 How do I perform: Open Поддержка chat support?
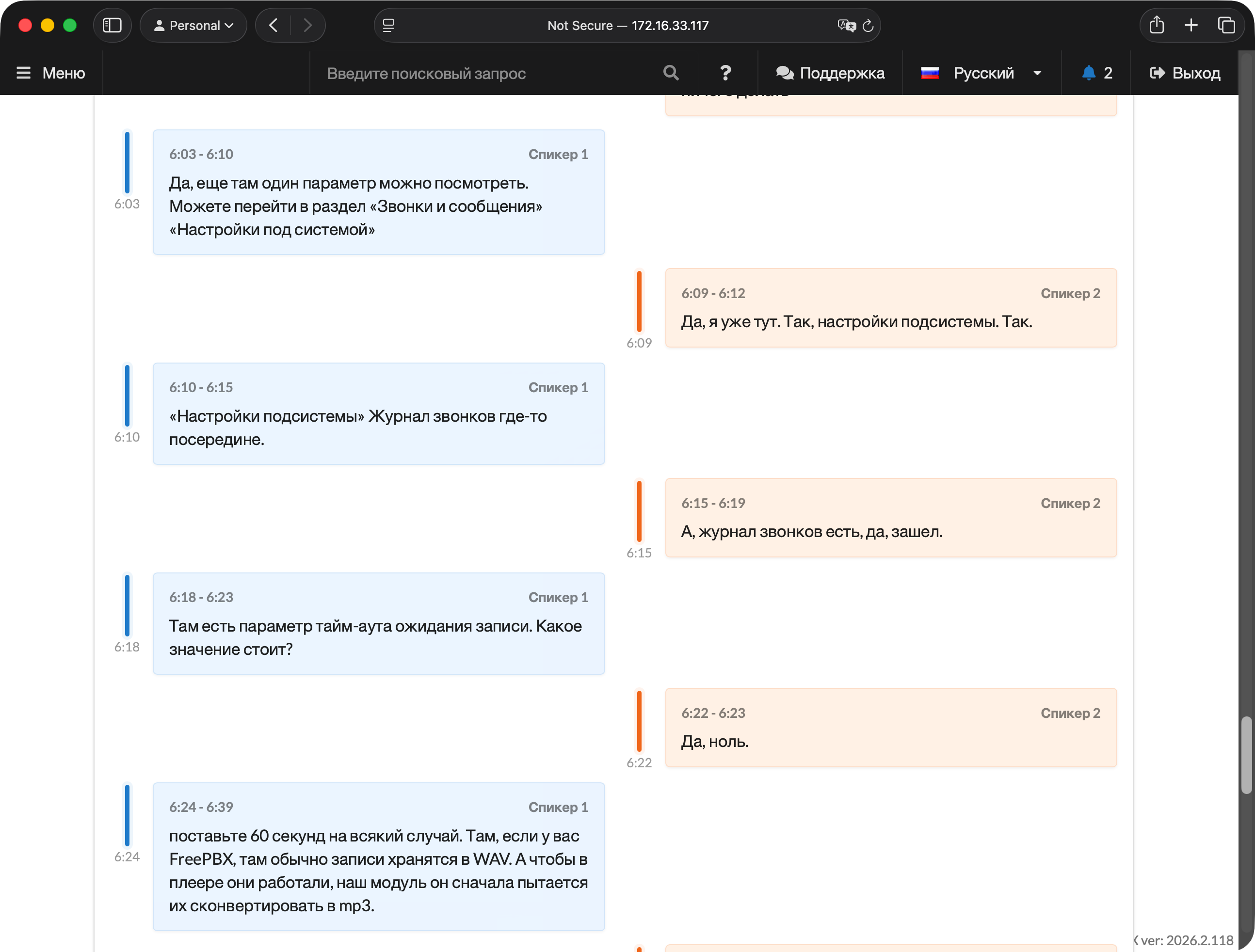point(830,73)
